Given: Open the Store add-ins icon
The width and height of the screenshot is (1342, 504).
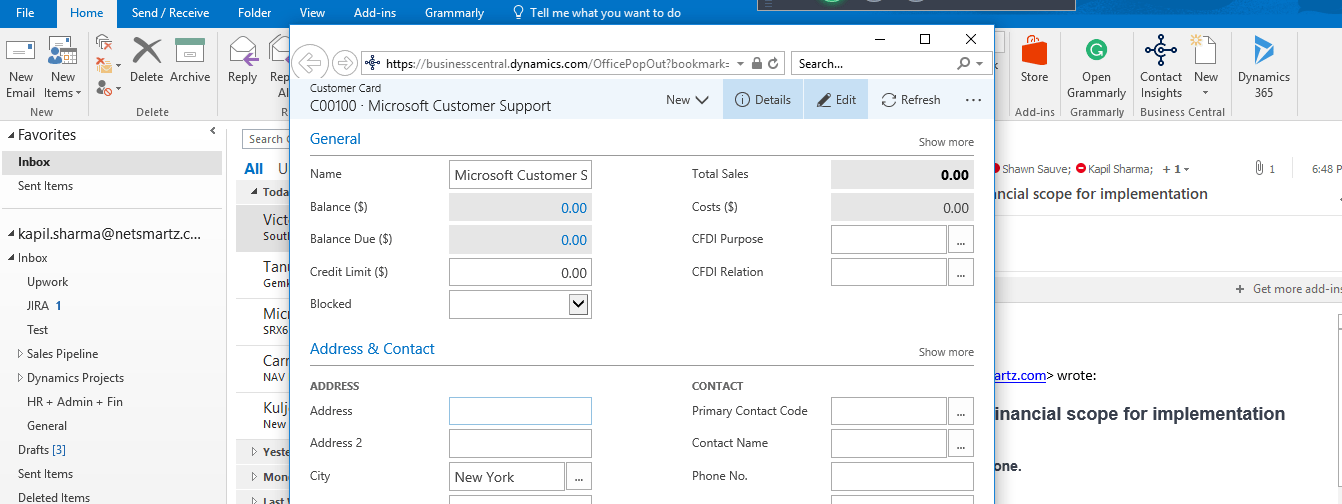Looking at the screenshot, I should click(x=1034, y=61).
